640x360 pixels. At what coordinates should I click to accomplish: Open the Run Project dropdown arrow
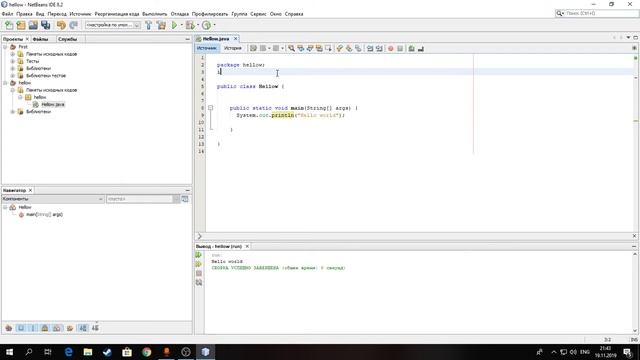tap(182, 25)
